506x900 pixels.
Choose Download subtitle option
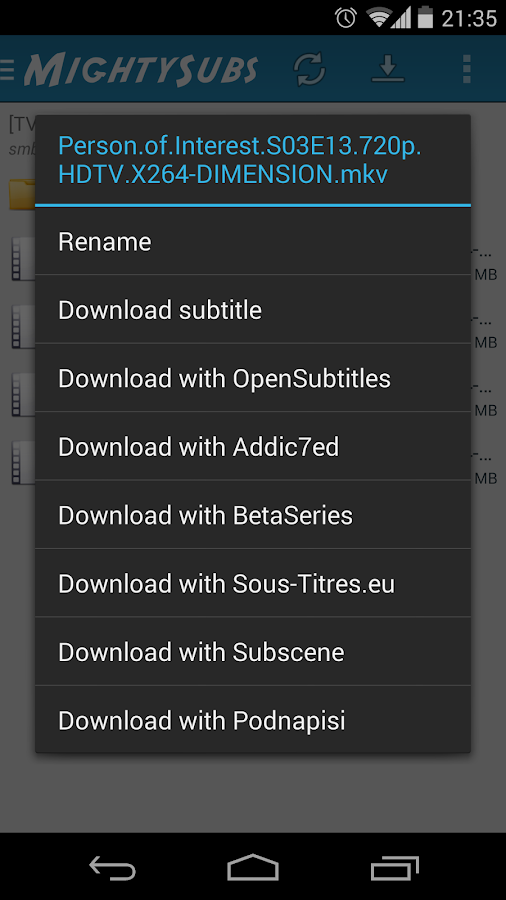click(253, 310)
